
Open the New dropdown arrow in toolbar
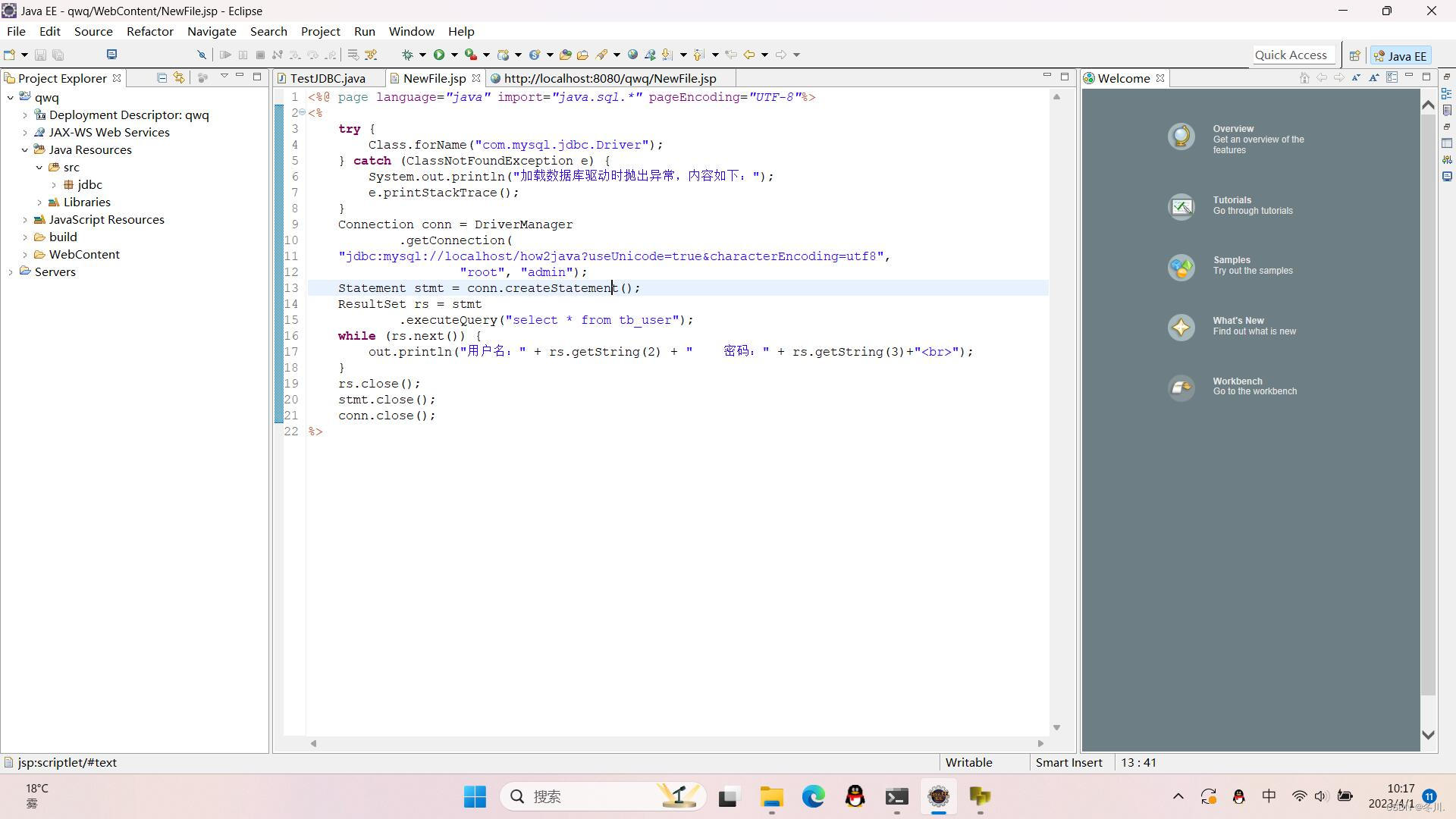[x=24, y=55]
